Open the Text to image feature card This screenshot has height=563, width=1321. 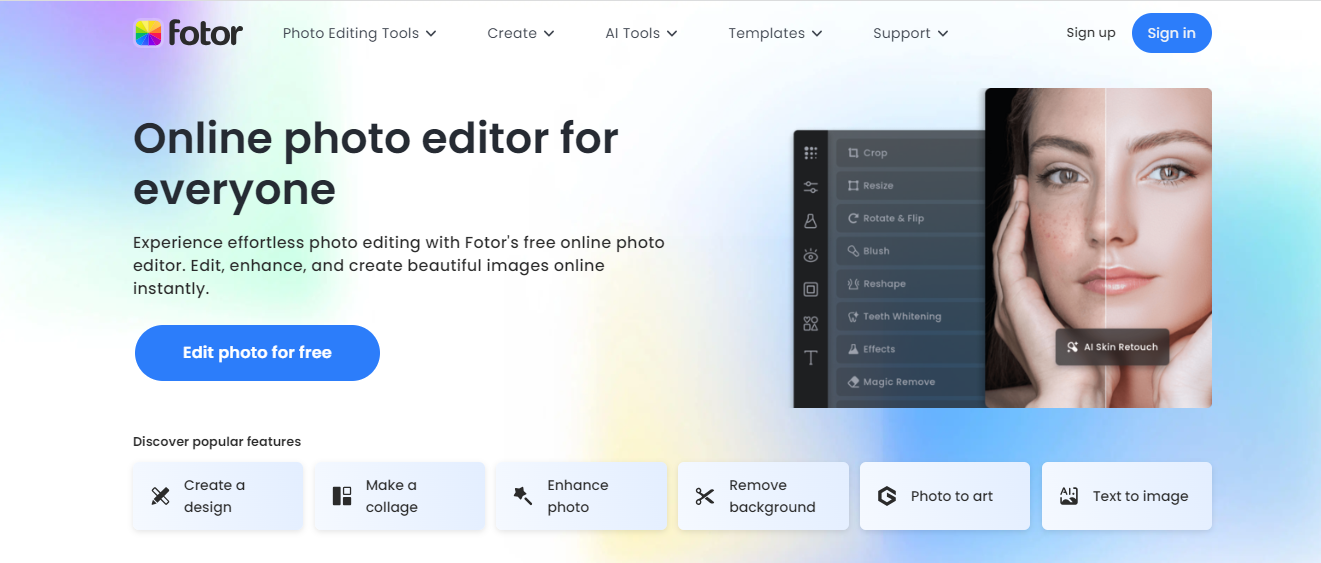(1127, 496)
